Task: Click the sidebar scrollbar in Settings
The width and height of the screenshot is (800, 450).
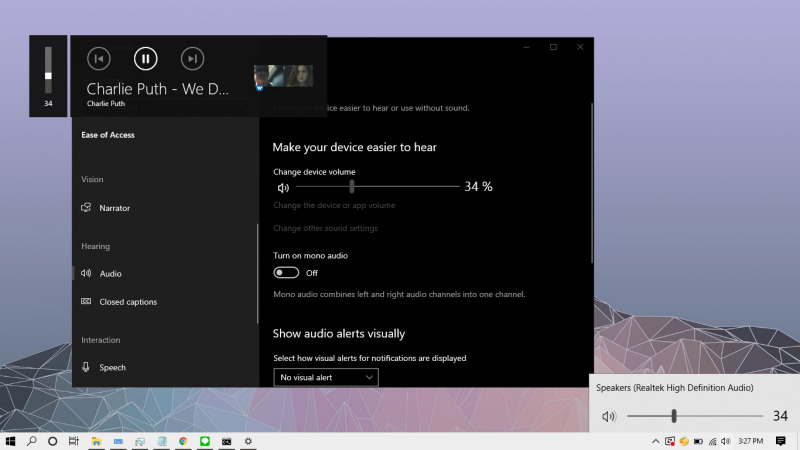Action: (258, 273)
